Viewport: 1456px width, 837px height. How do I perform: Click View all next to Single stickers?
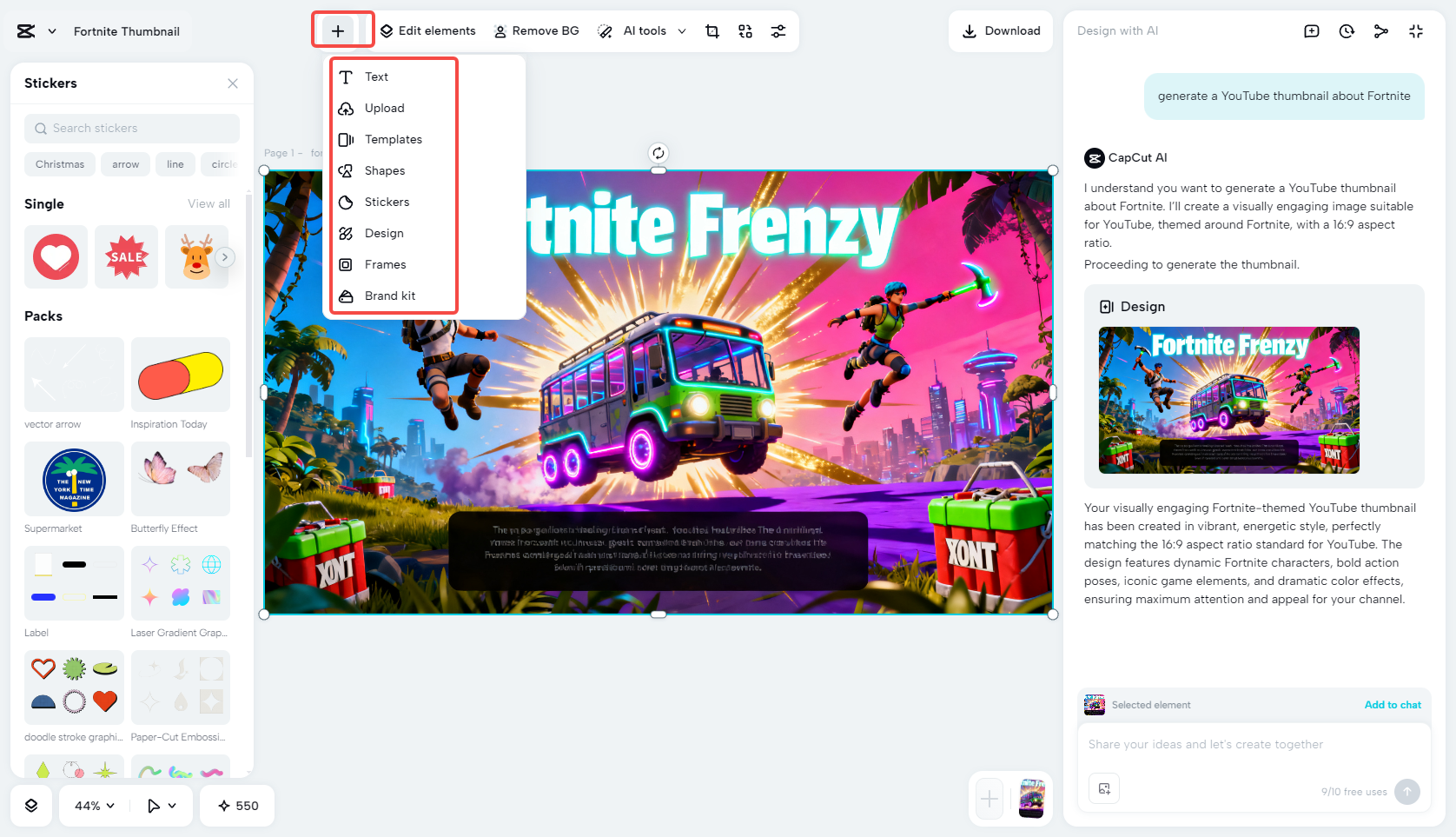(x=208, y=203)
